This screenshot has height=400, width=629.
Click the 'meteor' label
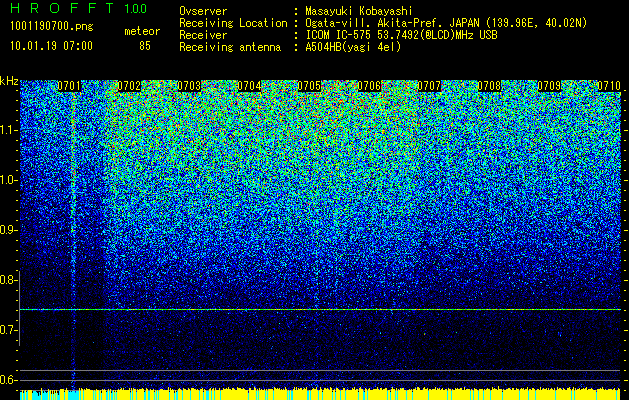[x=142, y=31]
